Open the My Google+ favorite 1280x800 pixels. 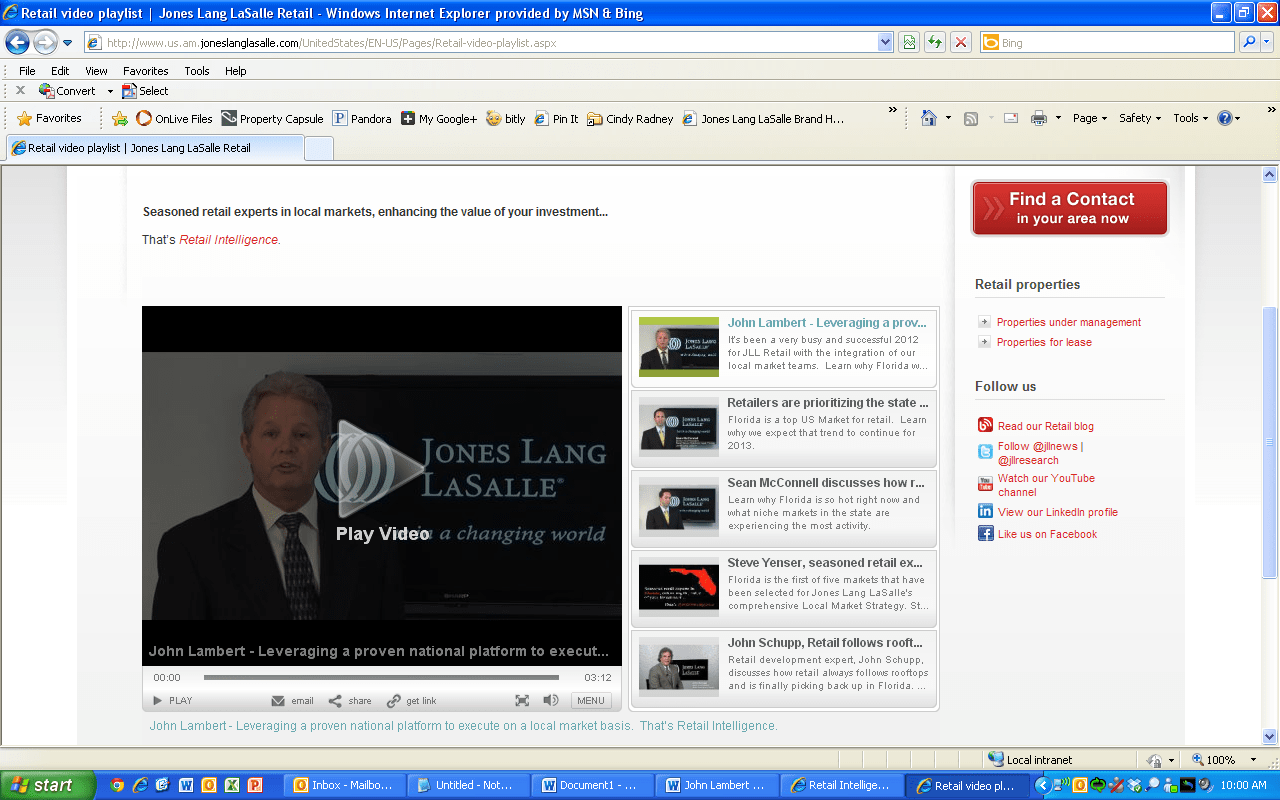tap(439, 118)
